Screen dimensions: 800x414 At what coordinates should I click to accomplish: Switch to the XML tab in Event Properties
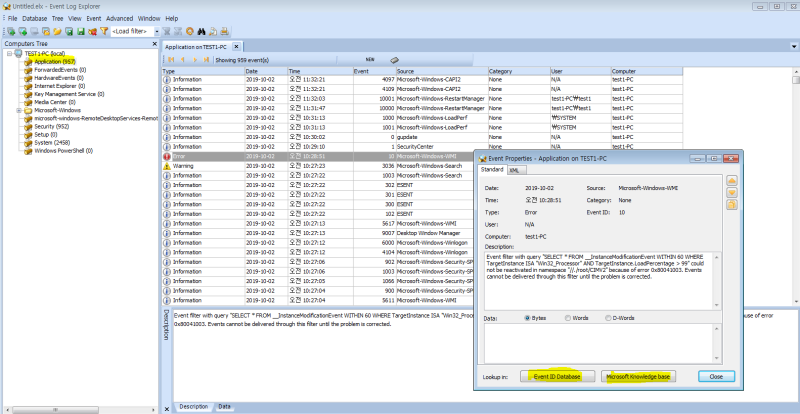pyautogui.click(x=517, y=171)
